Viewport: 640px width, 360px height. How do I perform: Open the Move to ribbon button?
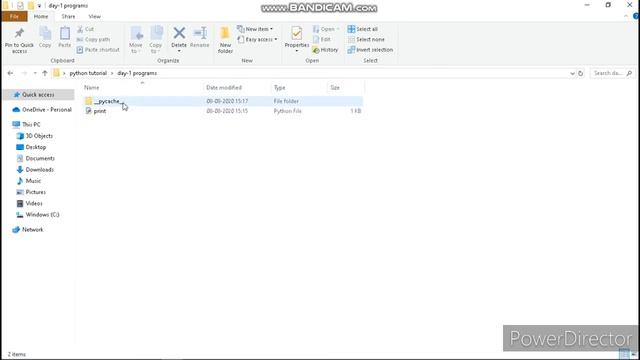[x=136, y=40]
